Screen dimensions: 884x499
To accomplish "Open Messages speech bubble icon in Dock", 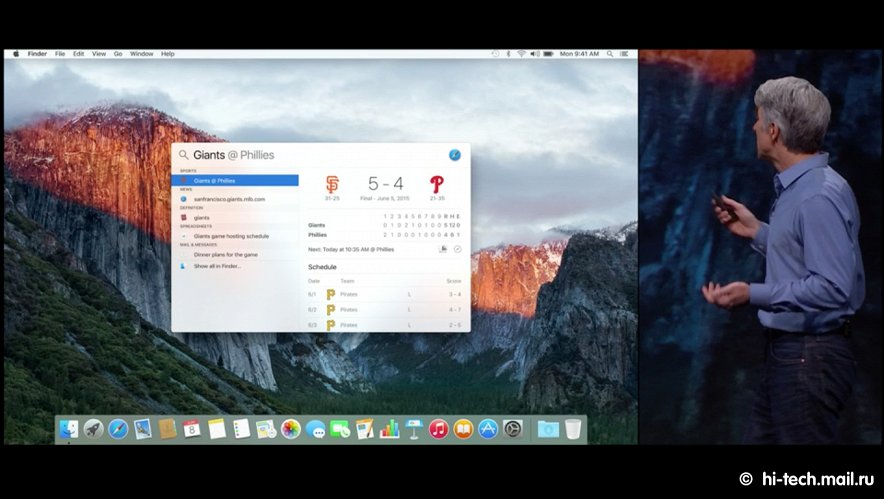I will coord(315,429).
